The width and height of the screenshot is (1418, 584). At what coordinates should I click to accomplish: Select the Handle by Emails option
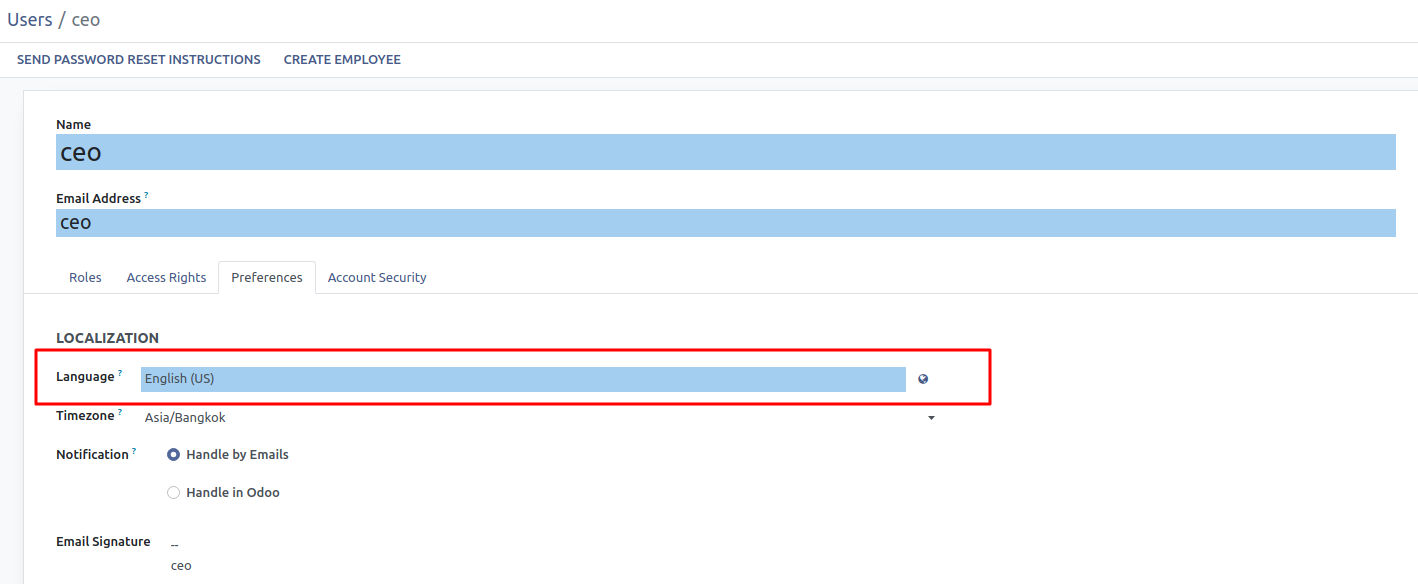pyautogui.click(x=174, y=454)
